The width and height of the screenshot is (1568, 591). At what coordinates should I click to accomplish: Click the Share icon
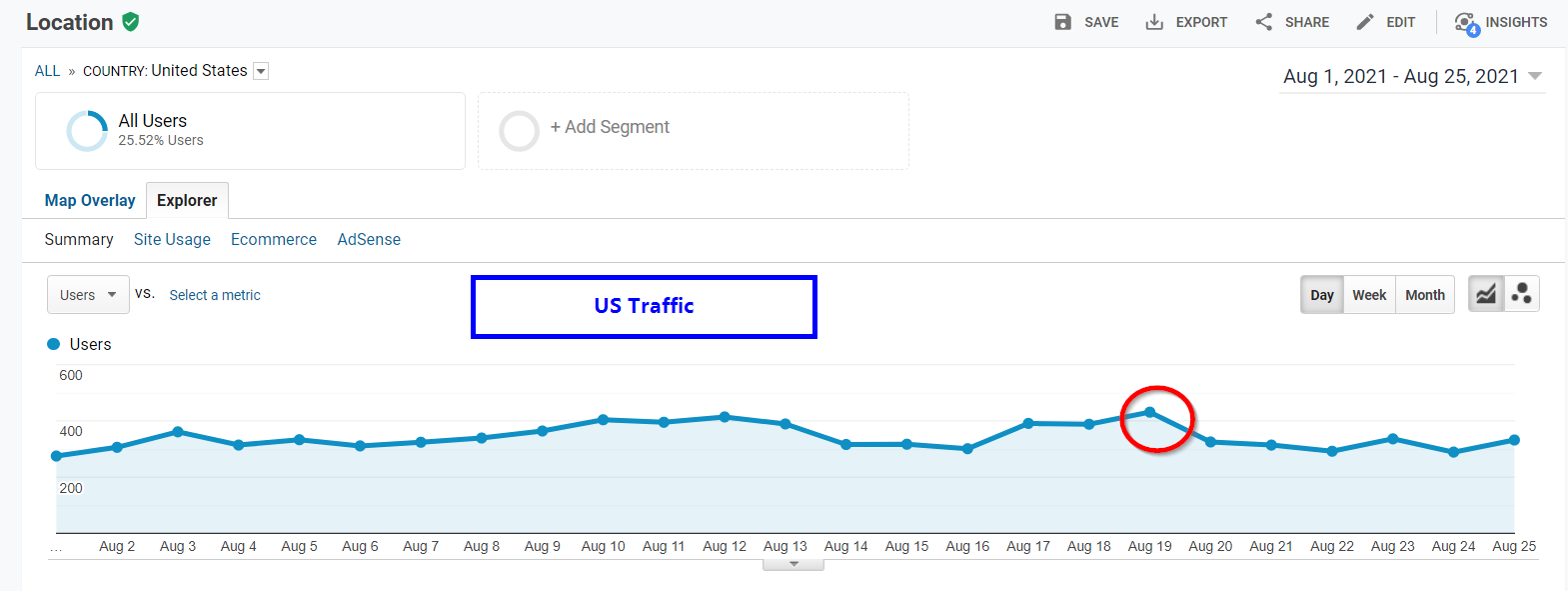(1264, 22)
